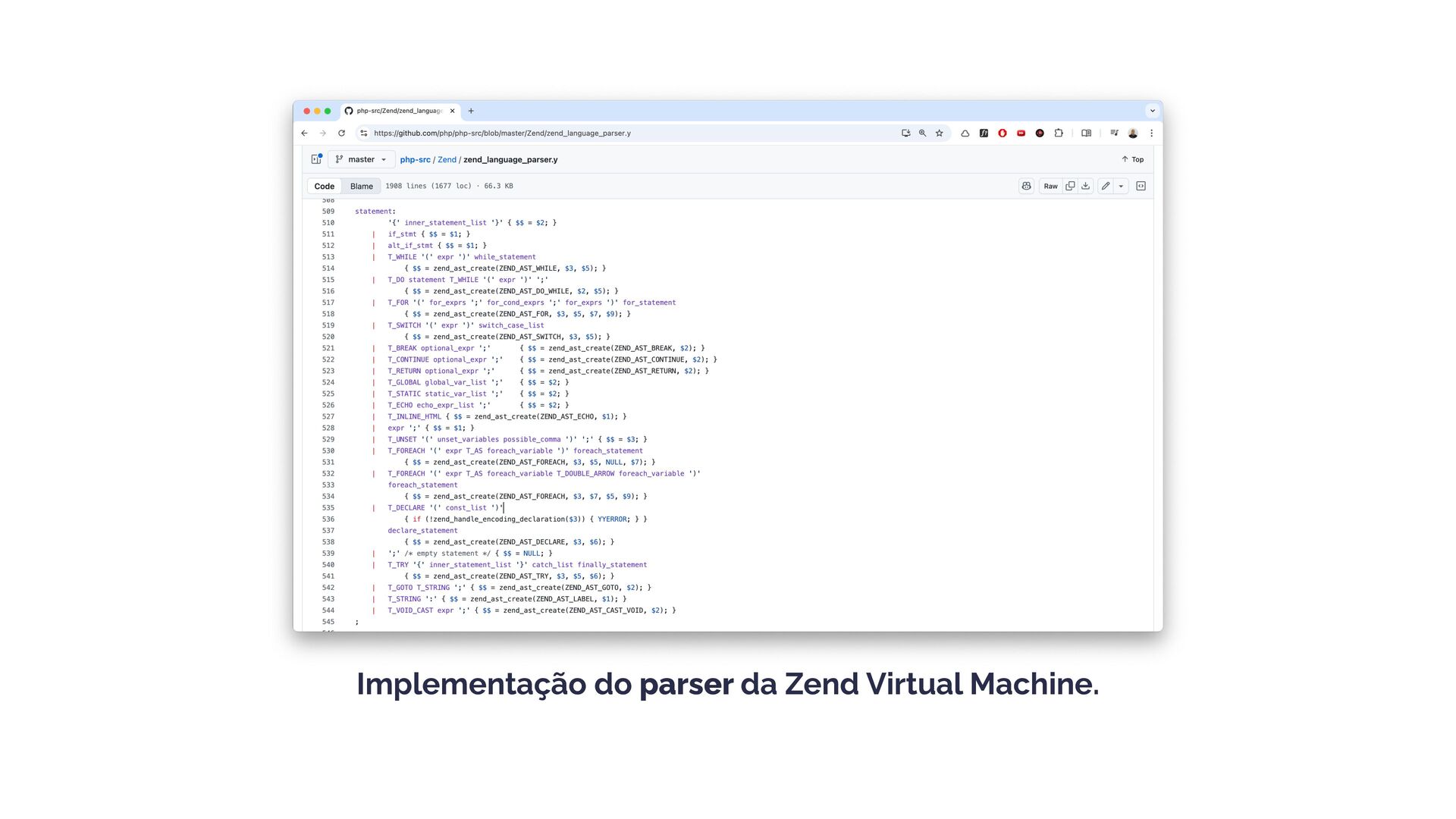Screen dimensions: 1456x819
Task: Open the Chrome profile avatar
Action: coord(1133,133)
